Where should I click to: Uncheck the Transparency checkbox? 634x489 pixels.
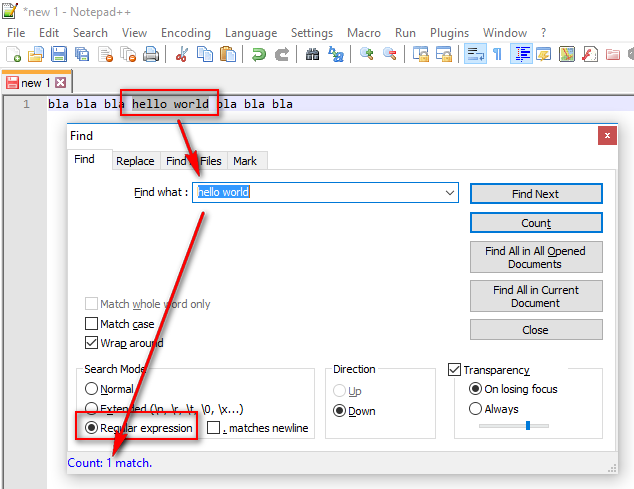click(454, 370)
